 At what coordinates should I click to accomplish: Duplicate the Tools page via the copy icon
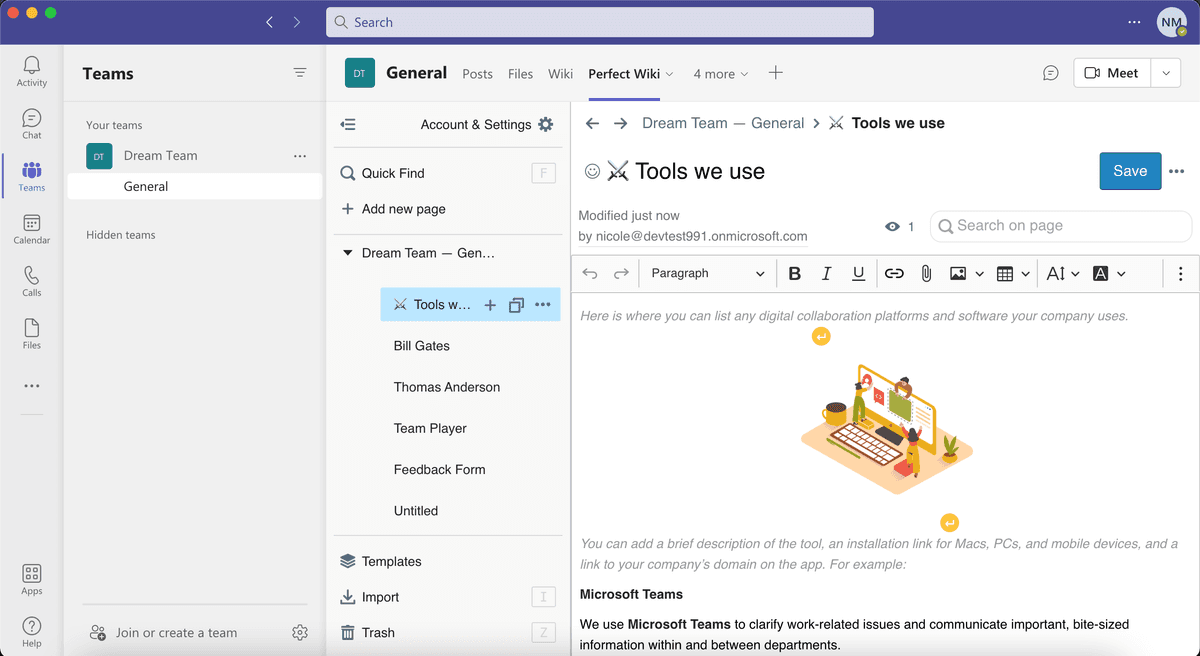(x=515, y=304)
